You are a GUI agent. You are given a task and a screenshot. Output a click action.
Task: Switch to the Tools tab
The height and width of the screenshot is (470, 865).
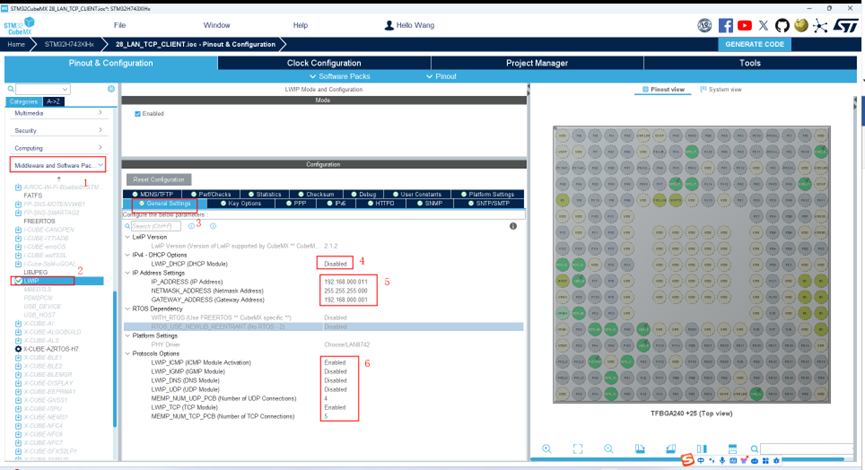pyautogui.click(x=750, y=63)
